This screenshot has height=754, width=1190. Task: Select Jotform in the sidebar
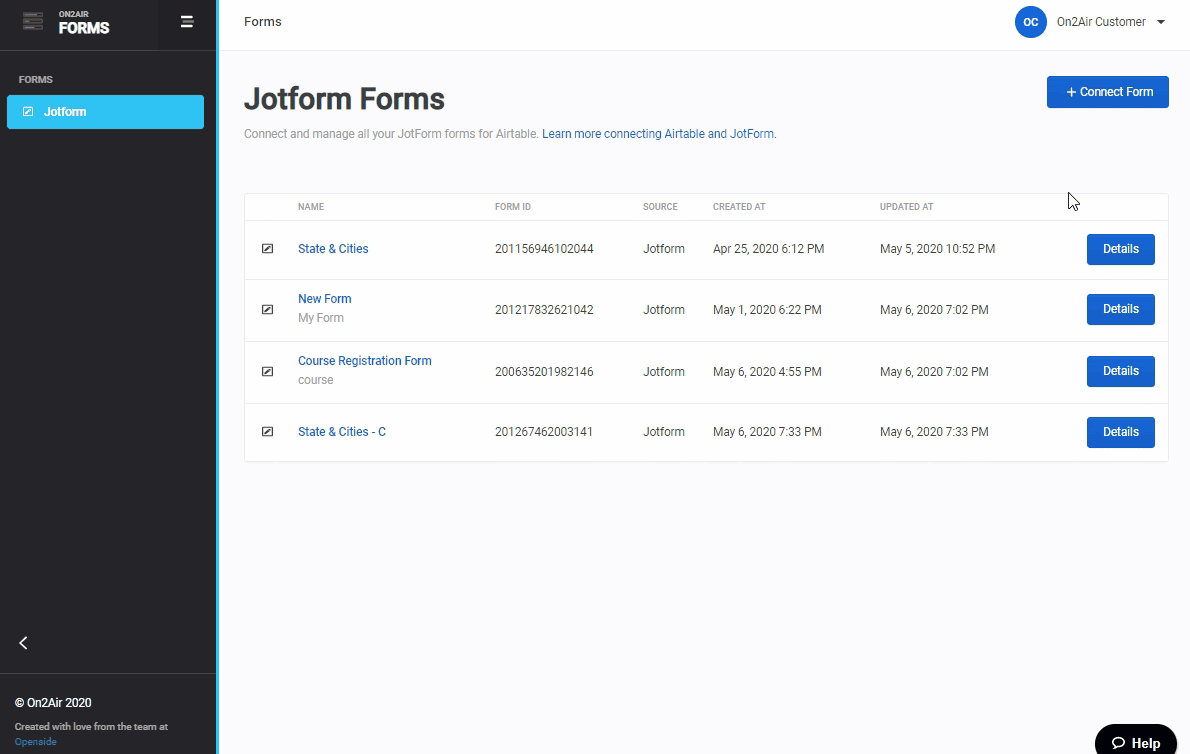[105, 112]
